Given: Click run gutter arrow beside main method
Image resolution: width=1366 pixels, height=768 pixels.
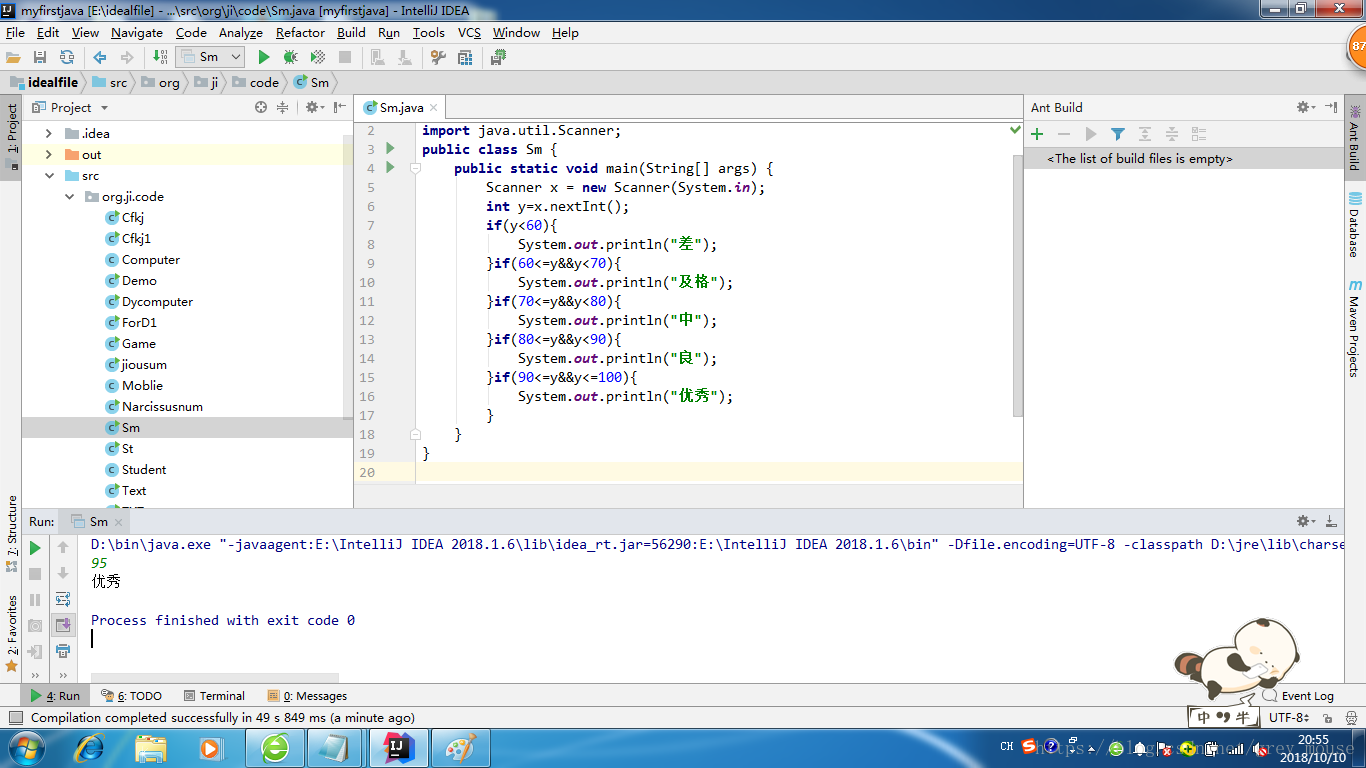Looking at the screenshot, I should coord(390,167).
